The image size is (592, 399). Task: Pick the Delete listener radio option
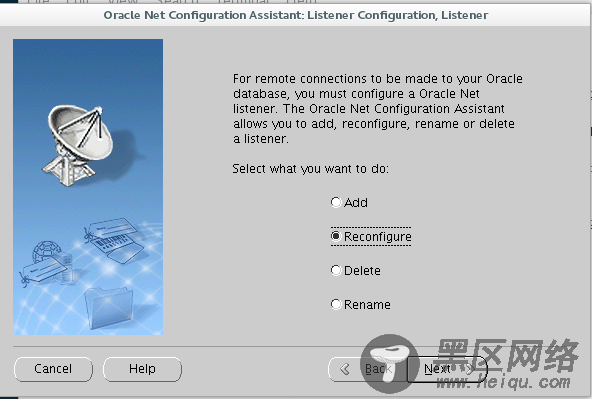356,271
